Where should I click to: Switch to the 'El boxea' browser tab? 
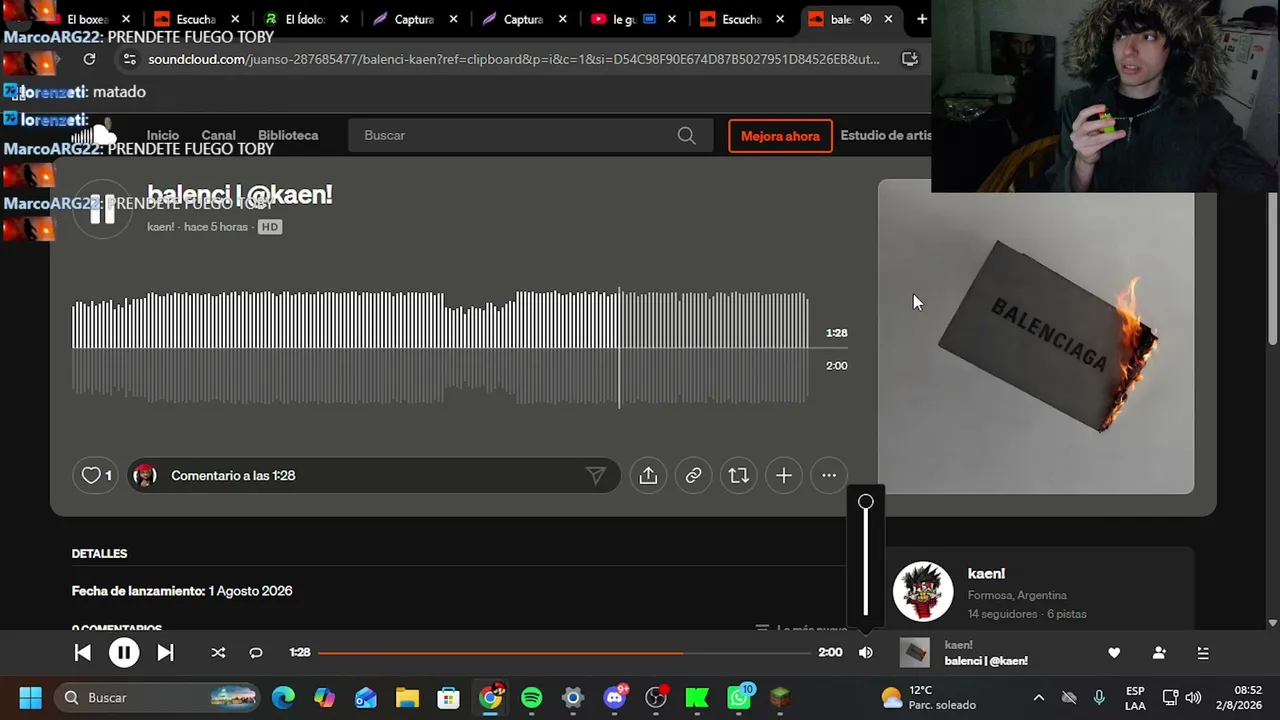[x=88, y=19]
